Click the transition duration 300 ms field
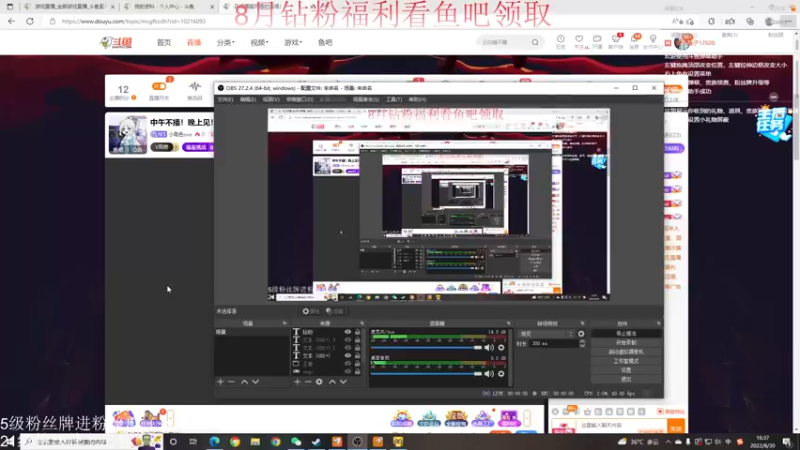Screen dimensions: 800x450 coord(554,344)
